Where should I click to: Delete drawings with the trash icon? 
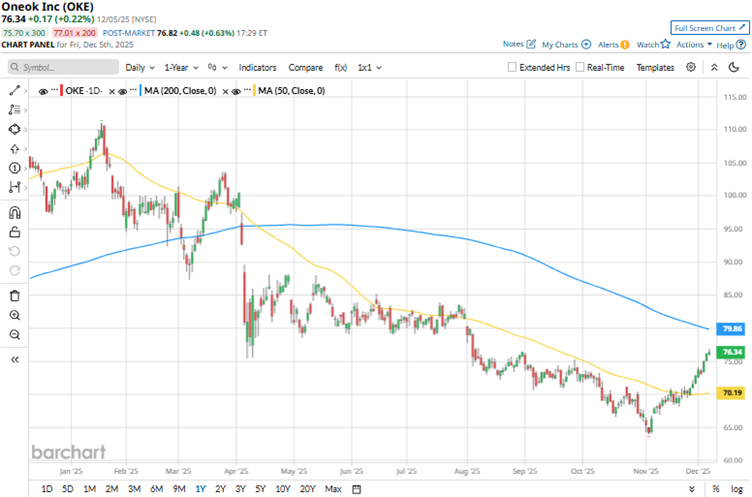pos(14,296)
